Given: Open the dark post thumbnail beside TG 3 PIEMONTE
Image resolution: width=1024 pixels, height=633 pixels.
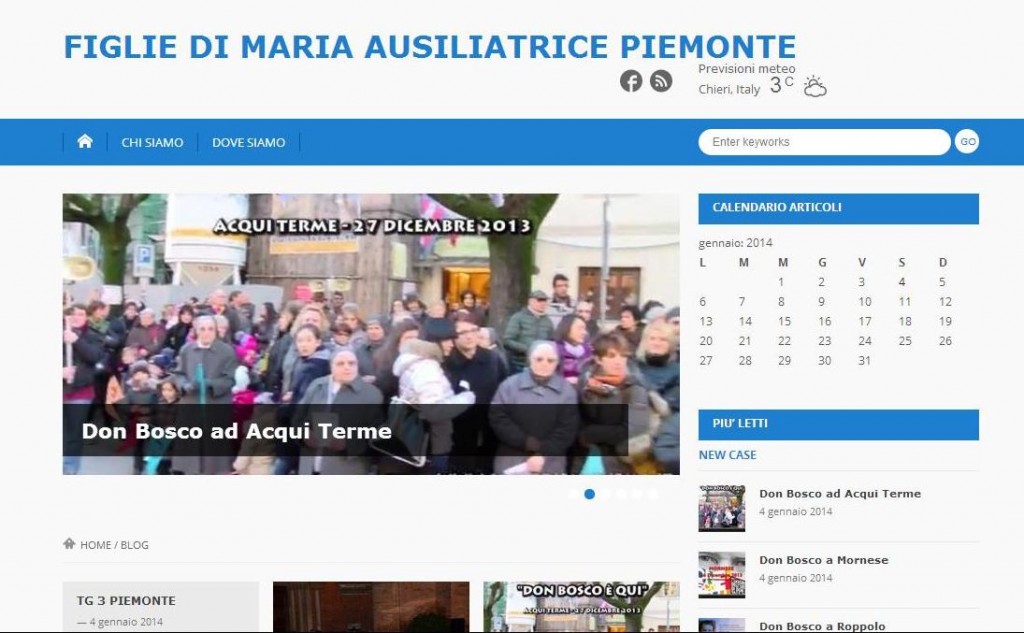Looking at the screenshot, I should (x=371, y=607).
